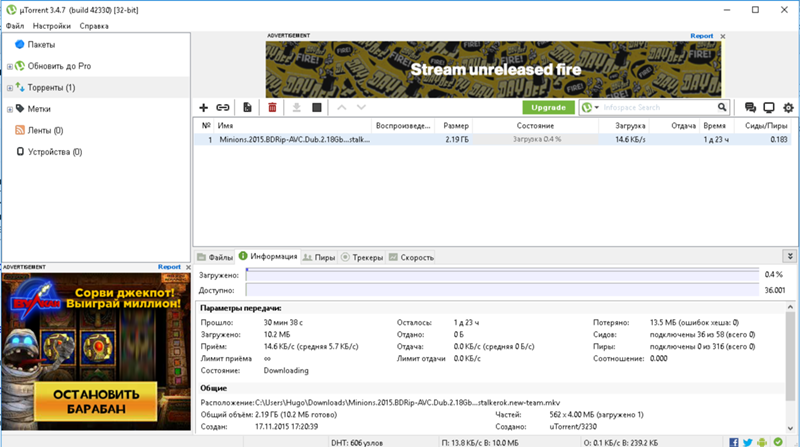
Task: Switch to the Трекеры tab
Action: (x=362, y=257)
